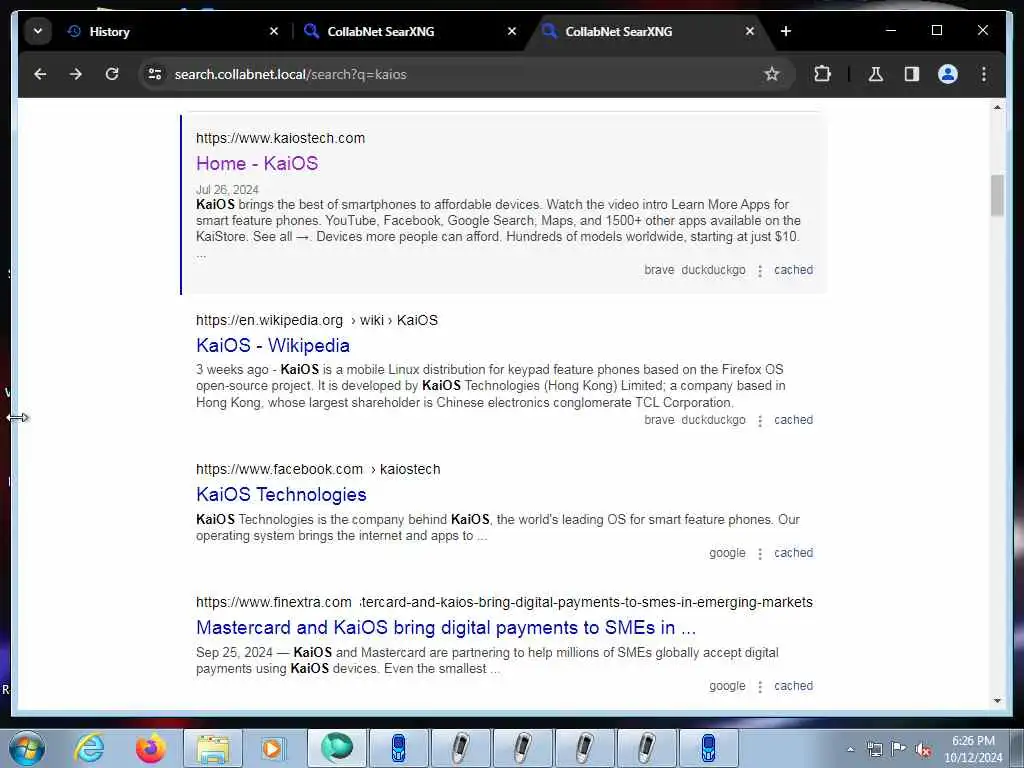Click the page scrollbar thumb
1024x768 pixels.
pos(997,195)
